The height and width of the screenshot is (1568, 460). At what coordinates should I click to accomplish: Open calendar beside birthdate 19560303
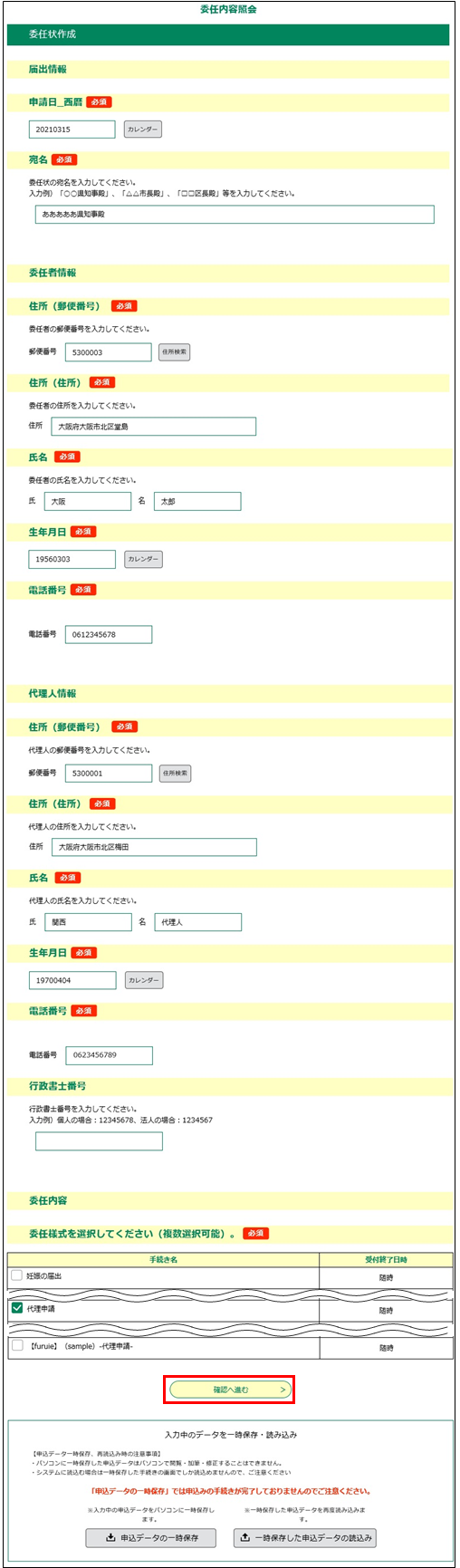pyautogui.click(x=143, y=559)
